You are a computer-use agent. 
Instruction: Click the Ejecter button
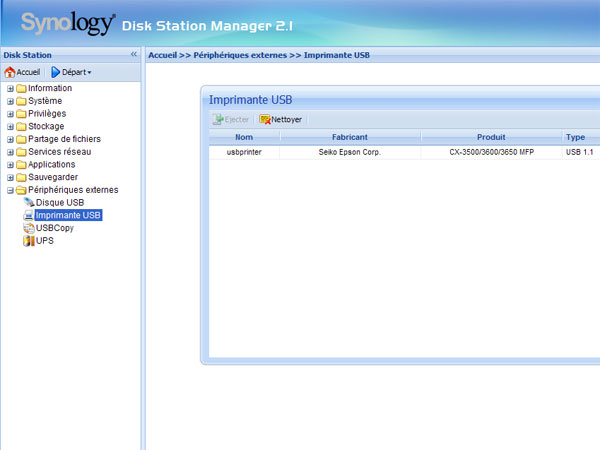tap(231, 119)
